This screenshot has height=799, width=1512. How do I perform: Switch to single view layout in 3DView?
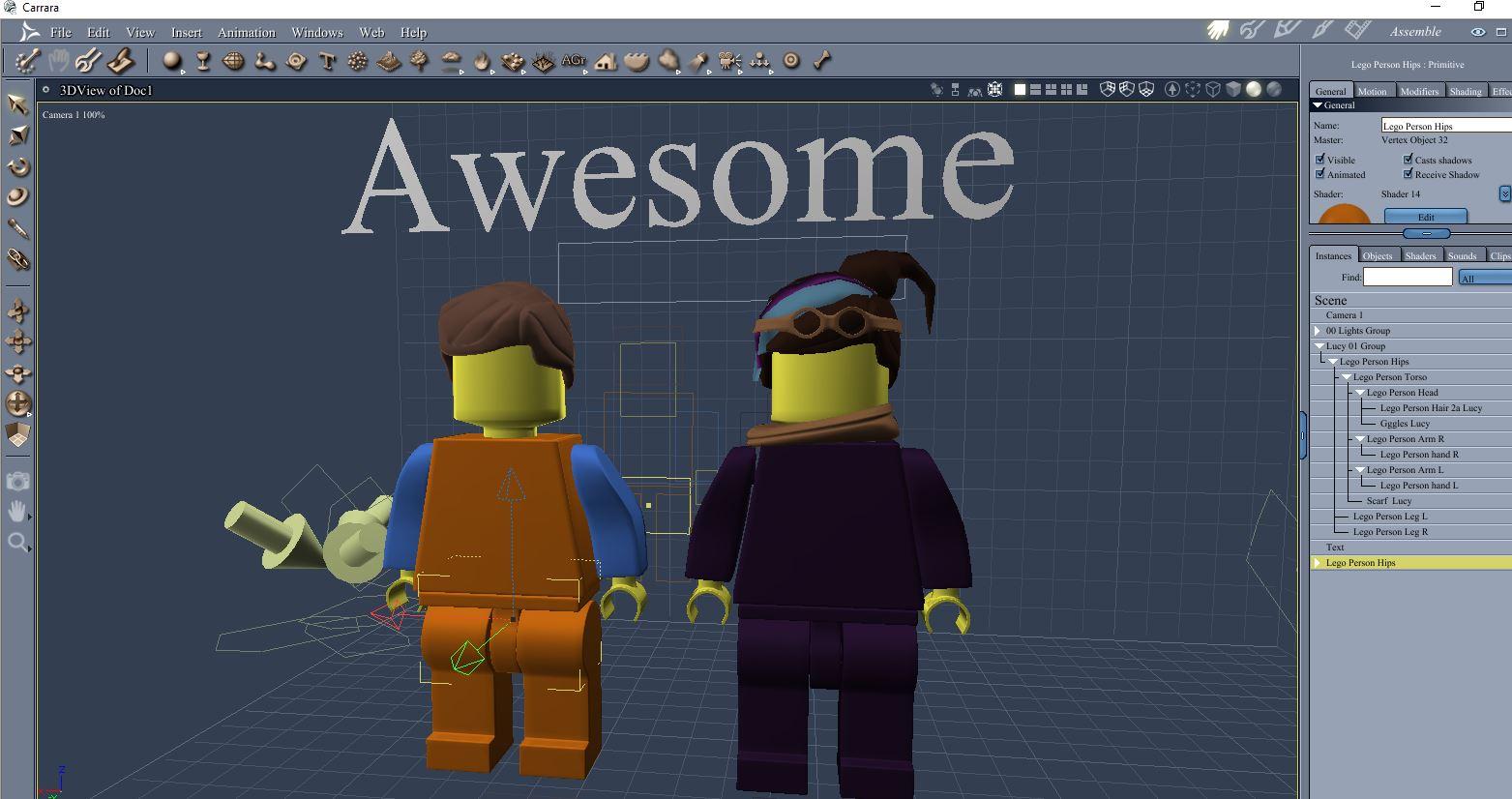point(1020,90)
